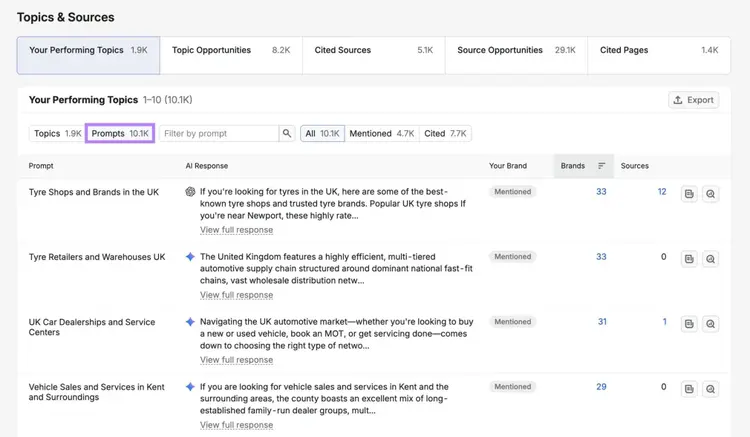Click the Vehicle Sales and Services in Kent prompt
Viewport: 750px width, 437px height.
(97, 392)
